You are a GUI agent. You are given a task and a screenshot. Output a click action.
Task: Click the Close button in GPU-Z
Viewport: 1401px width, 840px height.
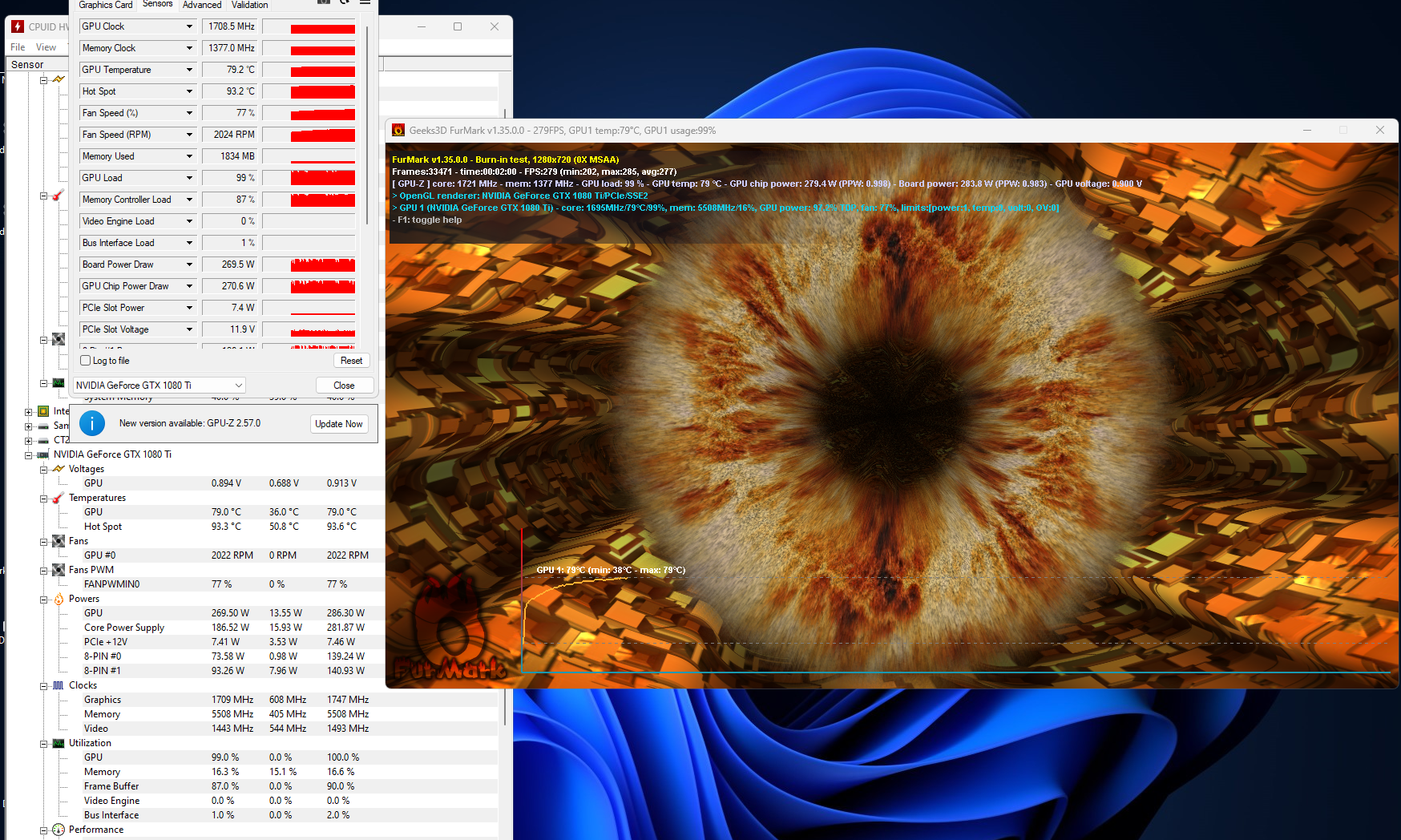point(344,386)
